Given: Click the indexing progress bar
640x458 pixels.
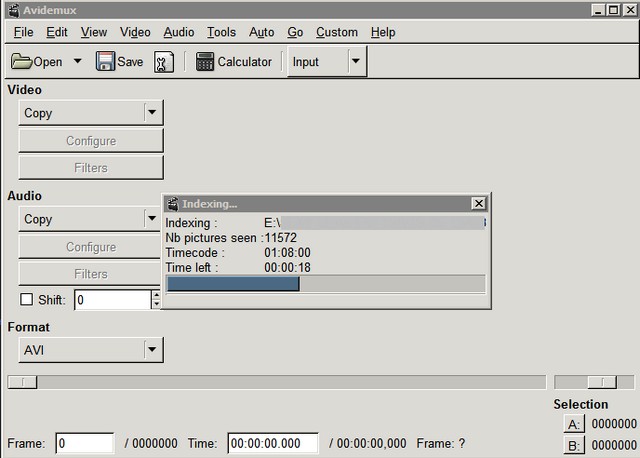Looking at the screenshot, I should pyautogui.click(x=326, y=284).
